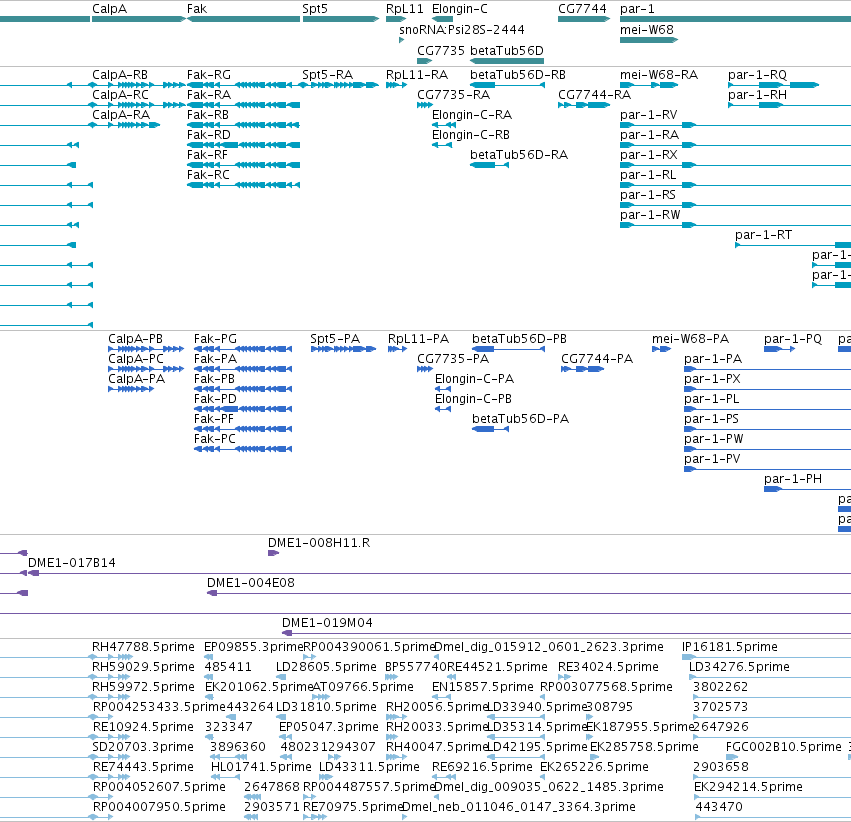Select protein par-1-PX label
This screenshot has height=822, width=851.
click(712, 379)
